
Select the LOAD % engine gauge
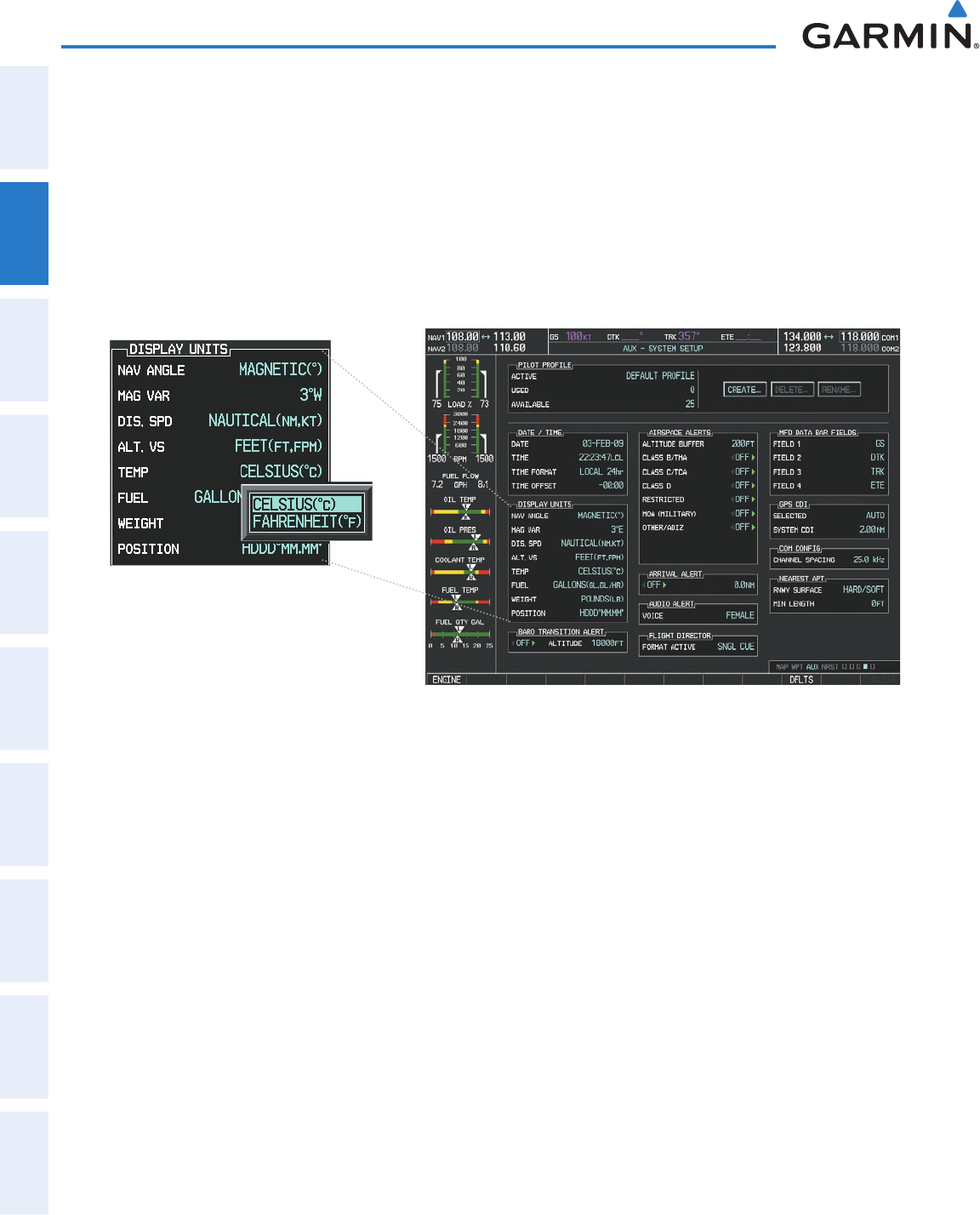(x=460, y=383)
